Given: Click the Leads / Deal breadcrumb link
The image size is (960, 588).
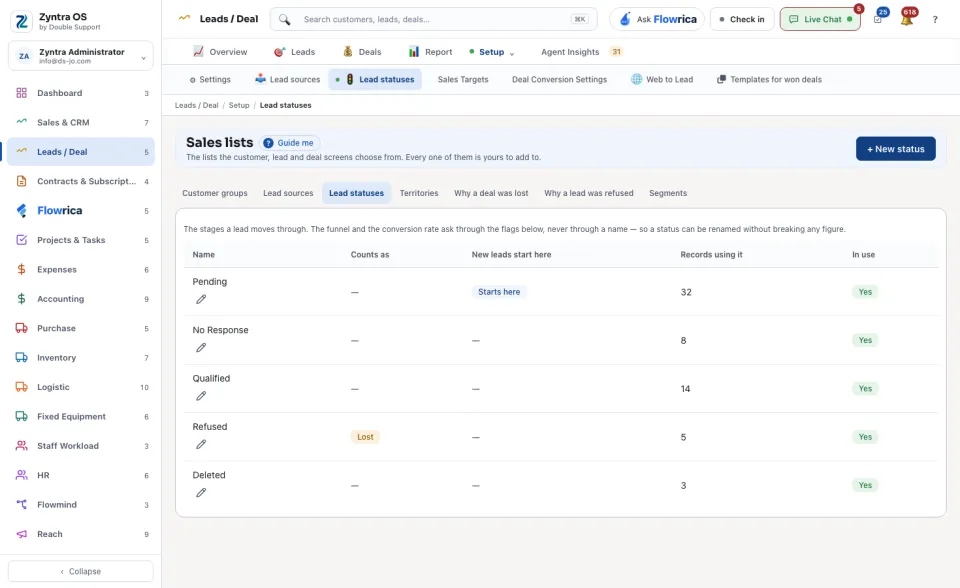Looking at the screenshot, I should [x=197, y=105].
